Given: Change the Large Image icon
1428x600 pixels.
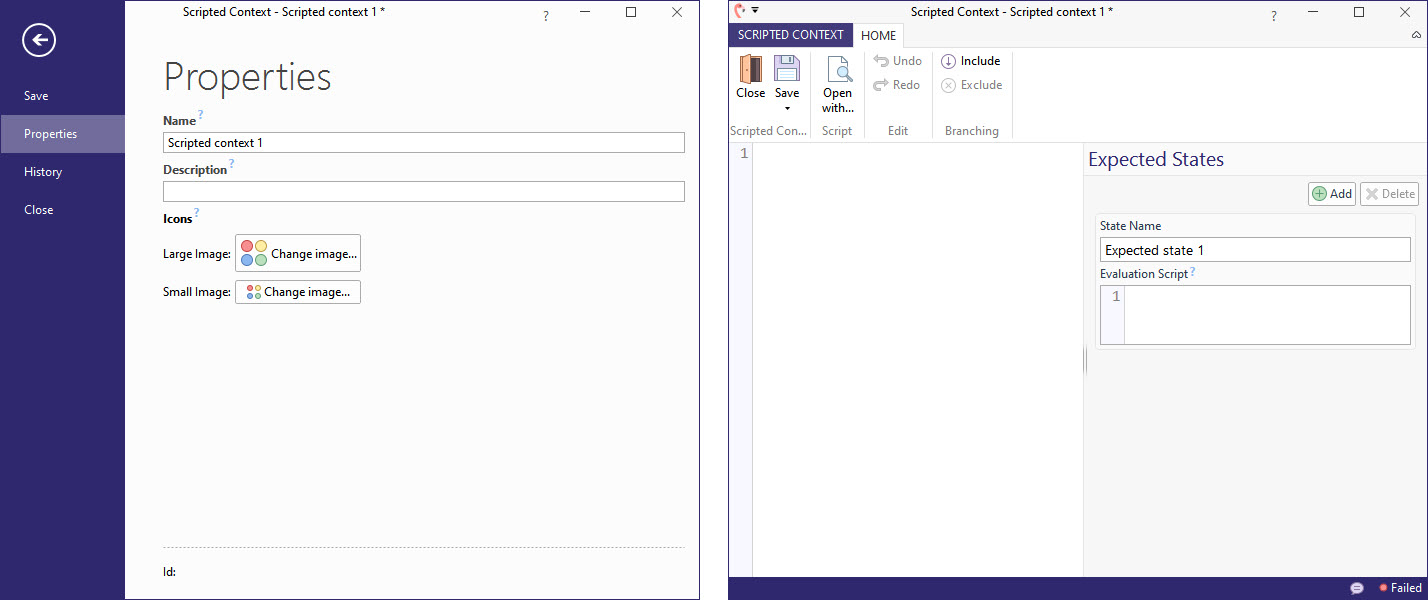Looking at the screenshot, I should click(x=297, y=253).
